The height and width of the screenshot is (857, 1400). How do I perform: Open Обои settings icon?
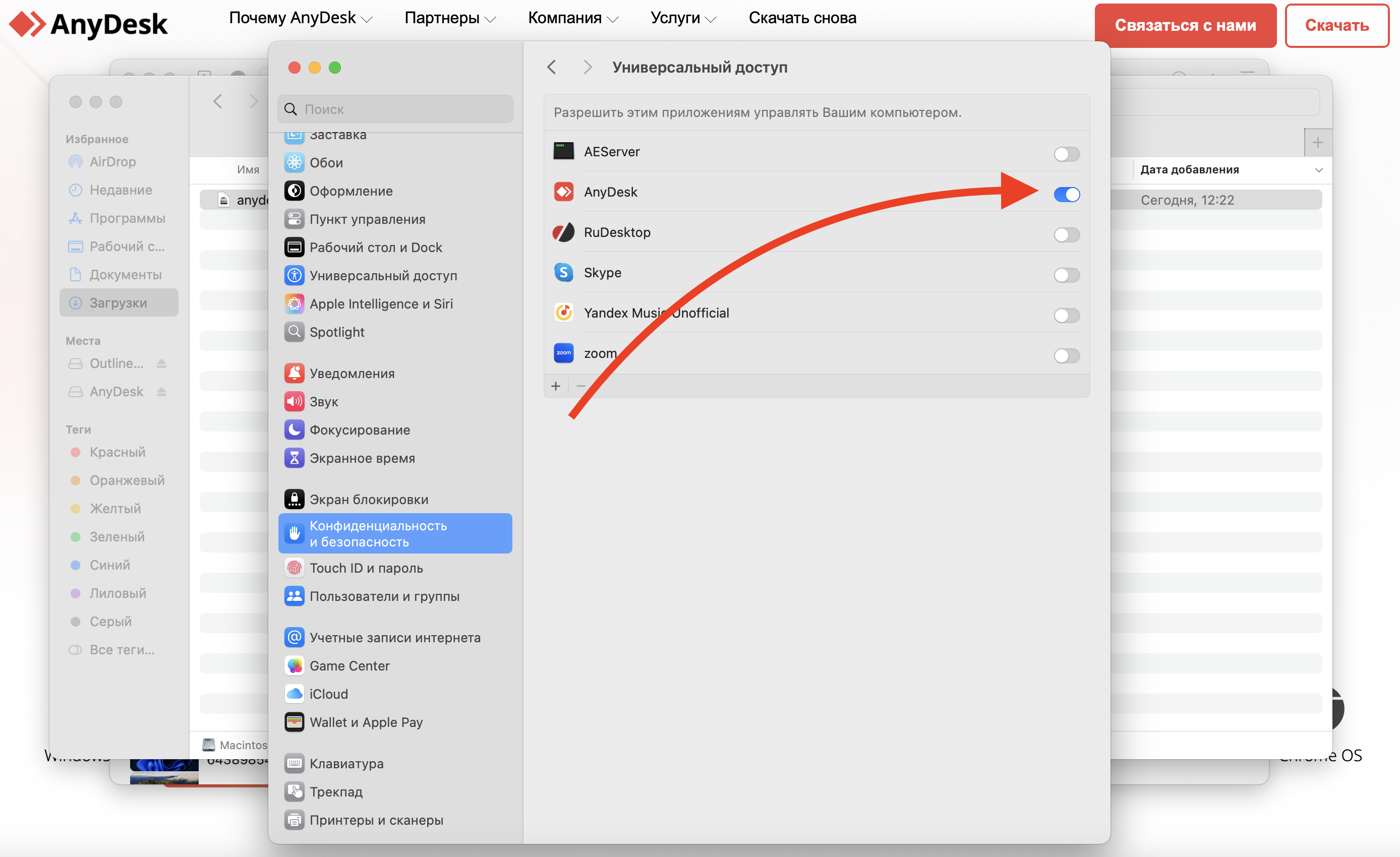click(294, 162)
